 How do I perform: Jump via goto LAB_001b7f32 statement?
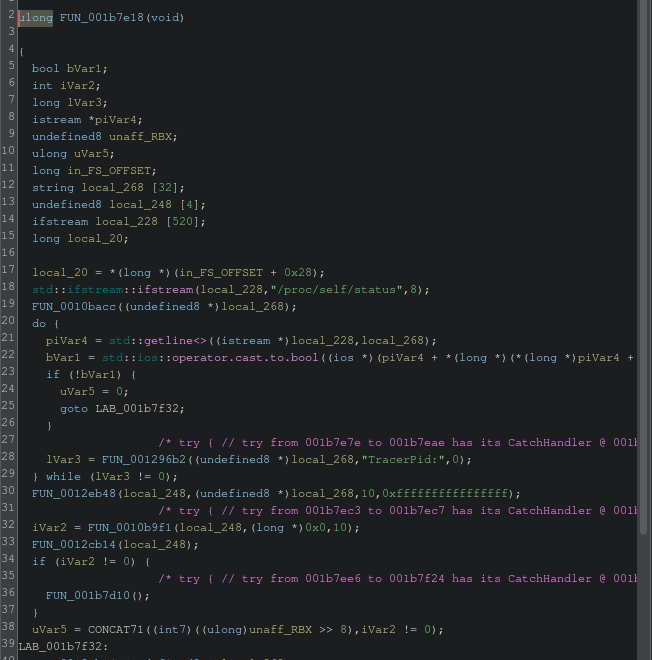point(122,408)
